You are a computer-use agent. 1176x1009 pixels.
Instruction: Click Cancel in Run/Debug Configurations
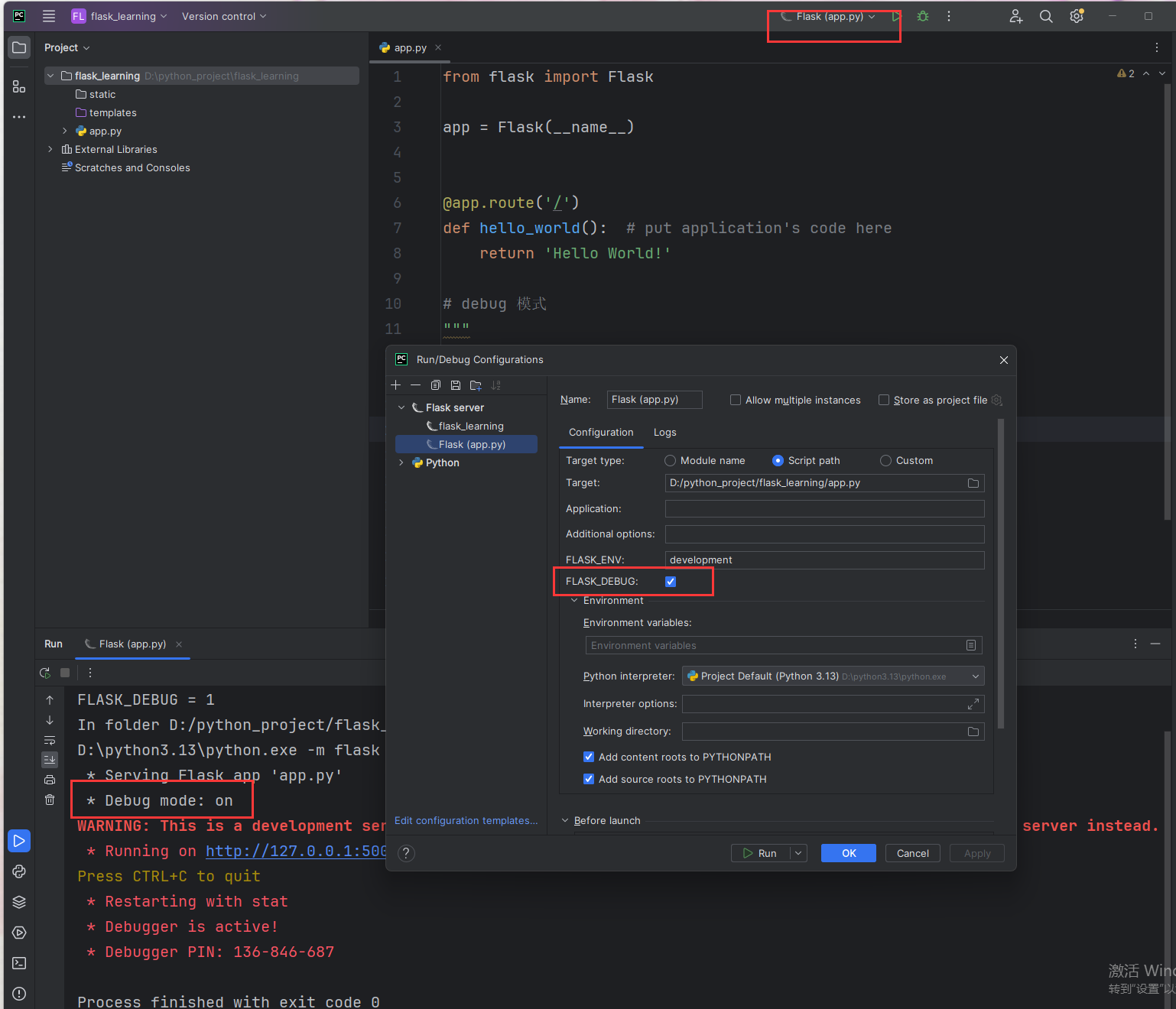pos(913,853)
